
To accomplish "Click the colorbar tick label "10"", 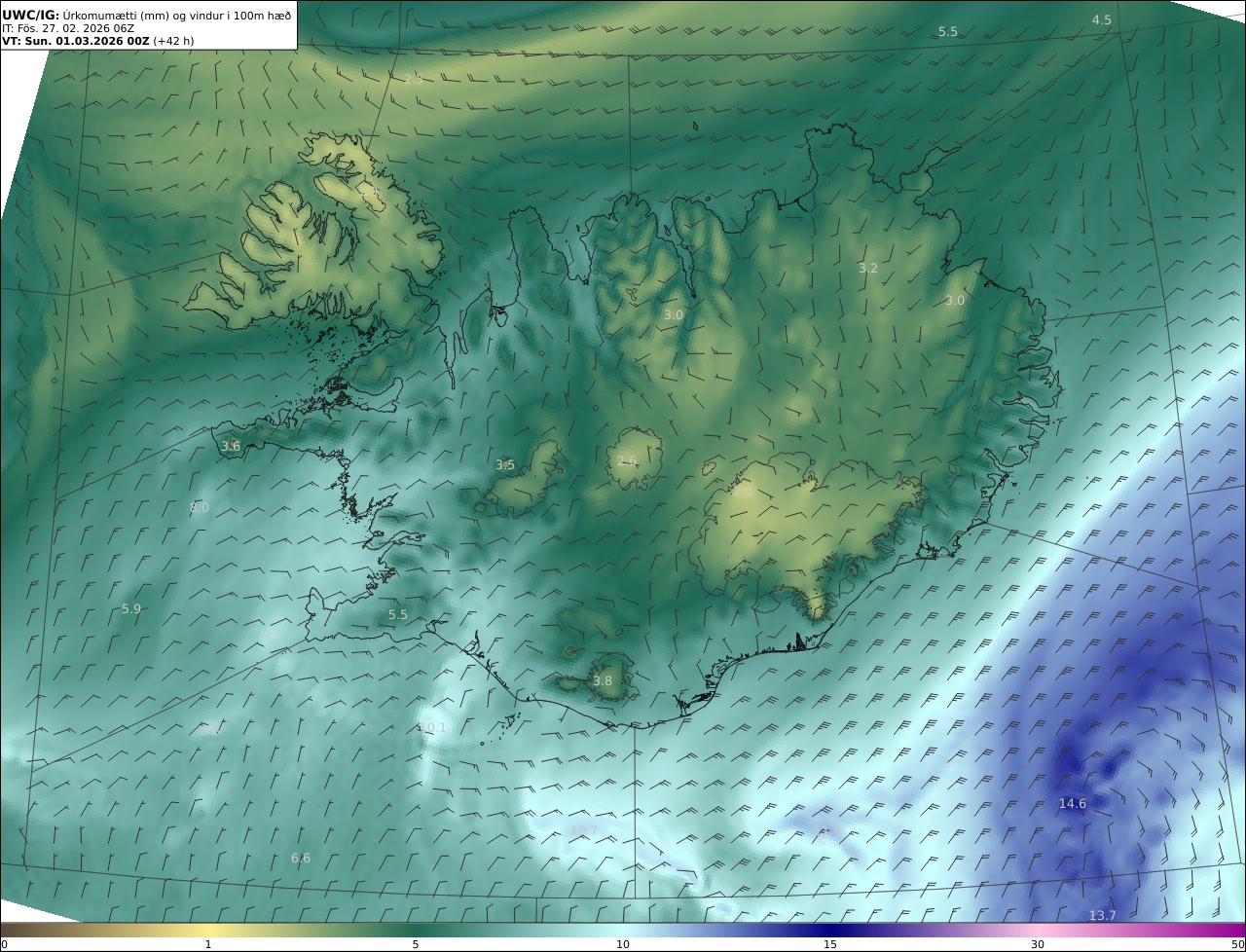I will tap(623, 944).
